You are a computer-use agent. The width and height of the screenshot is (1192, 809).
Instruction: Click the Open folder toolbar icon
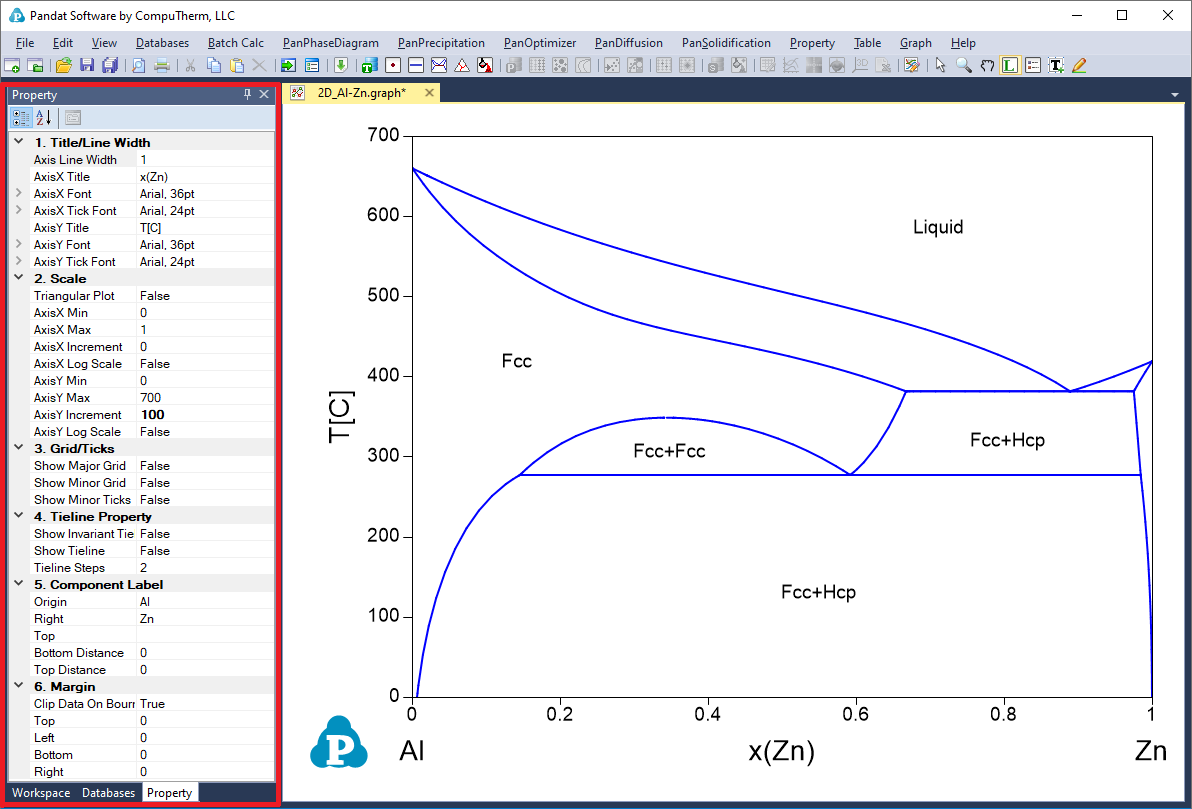[x=63, y=66]
